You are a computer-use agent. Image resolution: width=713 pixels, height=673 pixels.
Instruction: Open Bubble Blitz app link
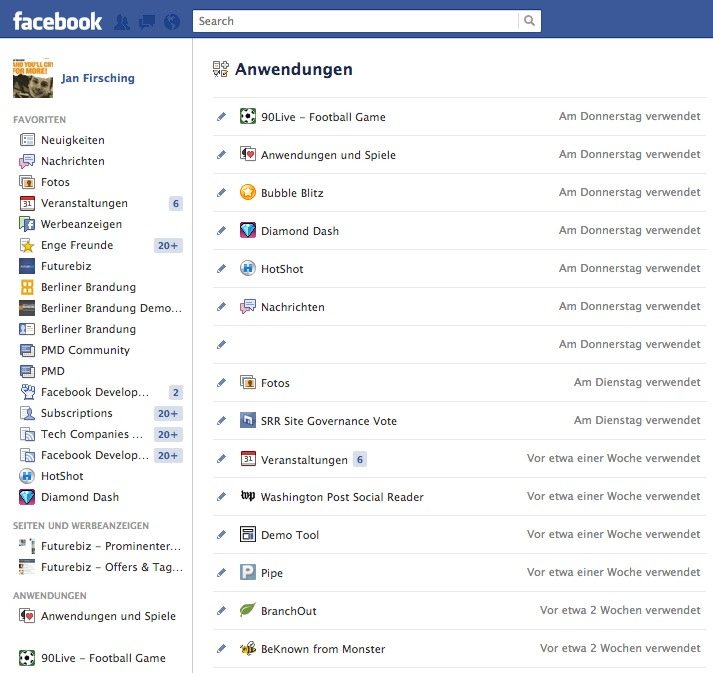pos(292,193)
